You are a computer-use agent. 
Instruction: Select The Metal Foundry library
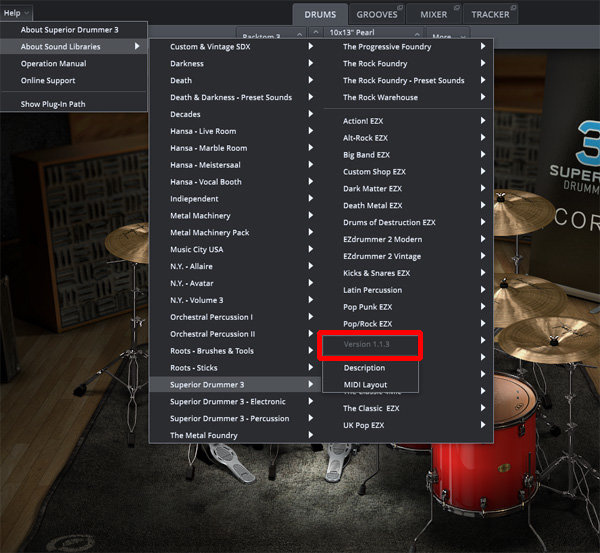[x=234, y=435]
